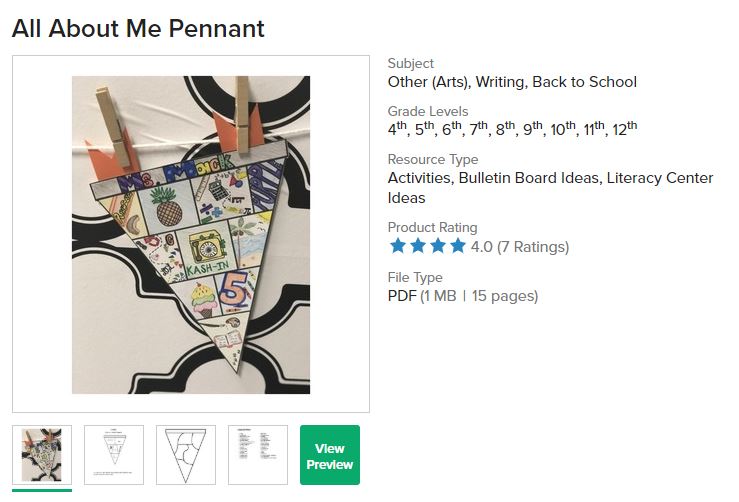The height and width of the screenshot is (502, 739).
Task: Select the first pennant photo thumbnail
Action: click(42, 455)
